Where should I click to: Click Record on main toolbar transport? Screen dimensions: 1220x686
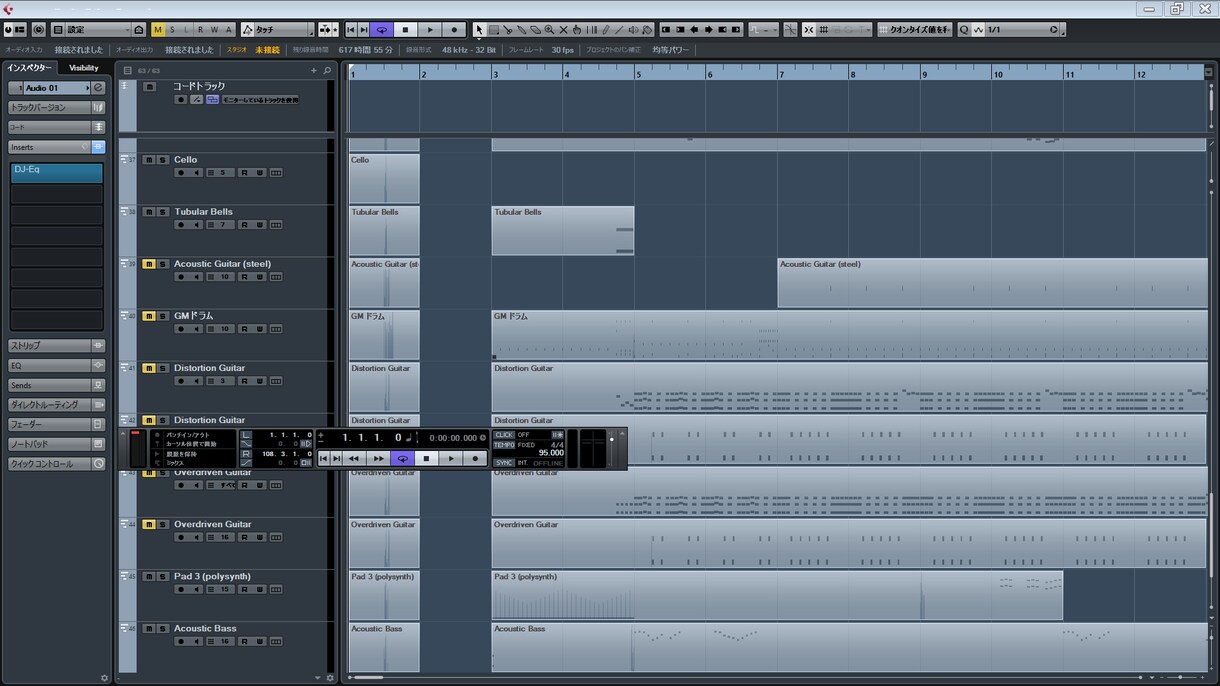pyautogui.click(x=454, y=30)
